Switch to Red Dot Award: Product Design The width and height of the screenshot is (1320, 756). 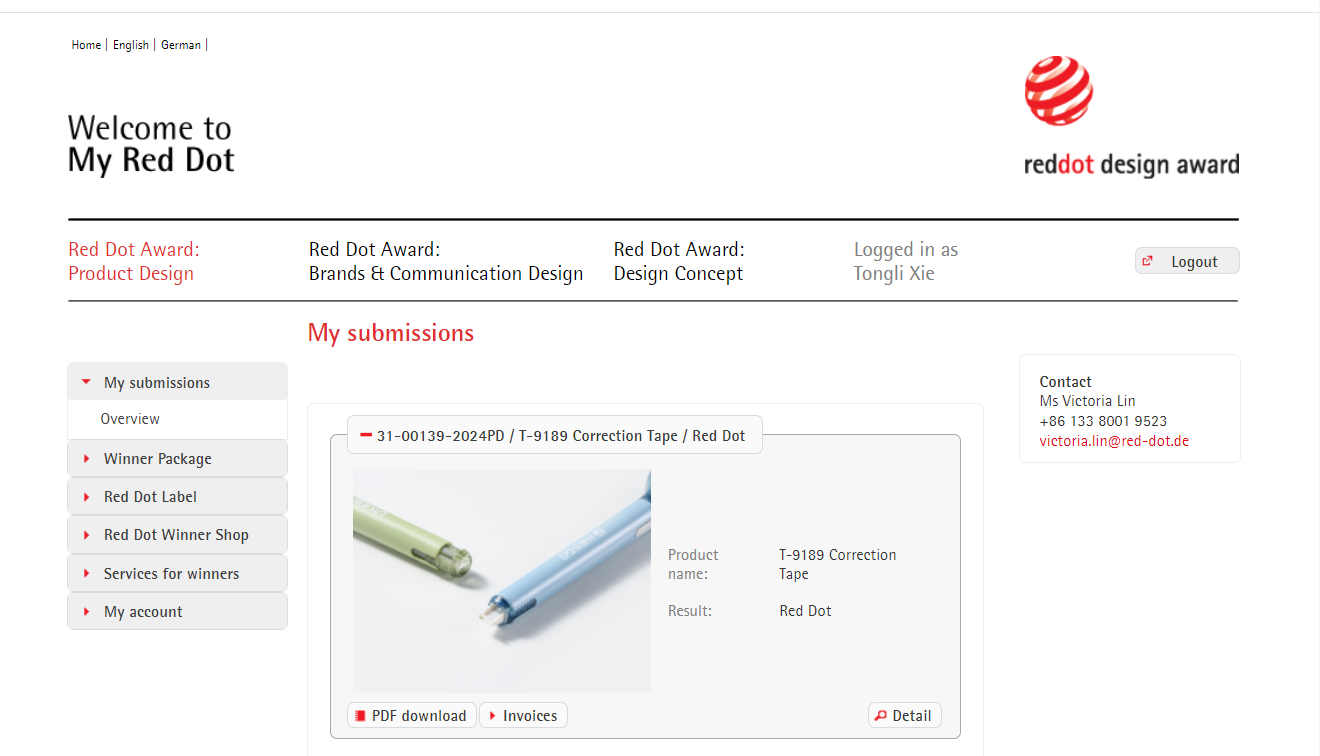[x=134, y=261]
